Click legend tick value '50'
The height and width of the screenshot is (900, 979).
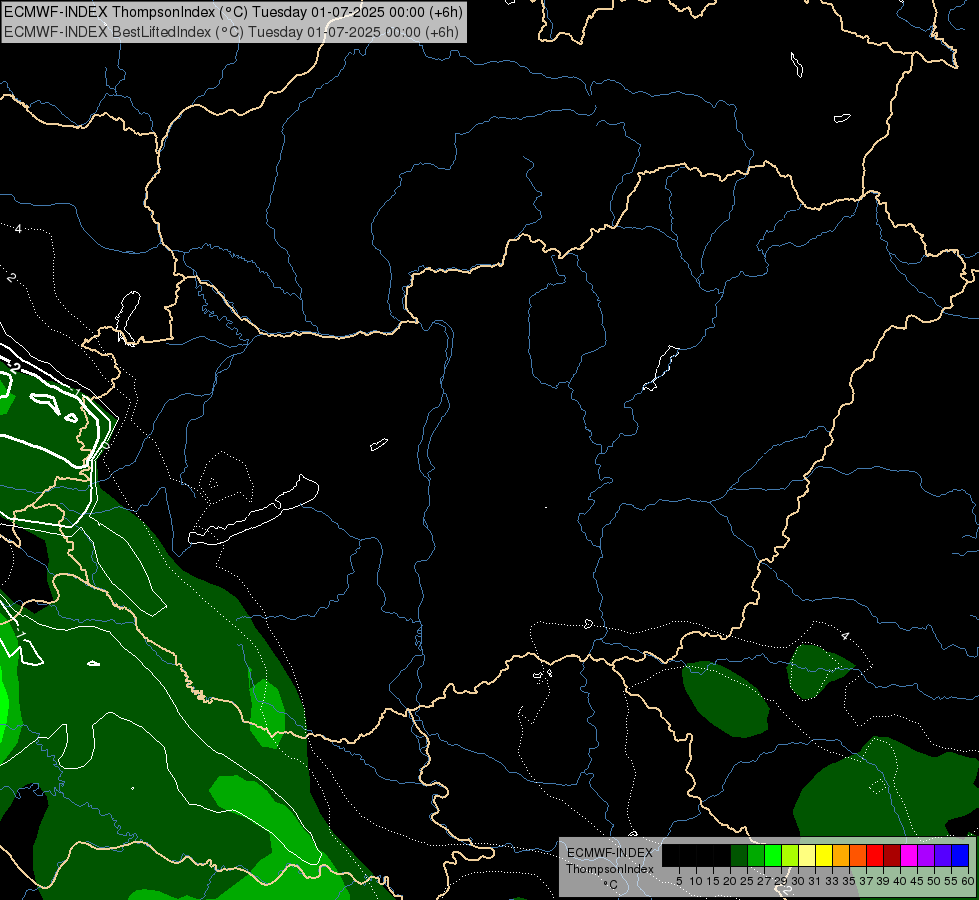point(934,881)
